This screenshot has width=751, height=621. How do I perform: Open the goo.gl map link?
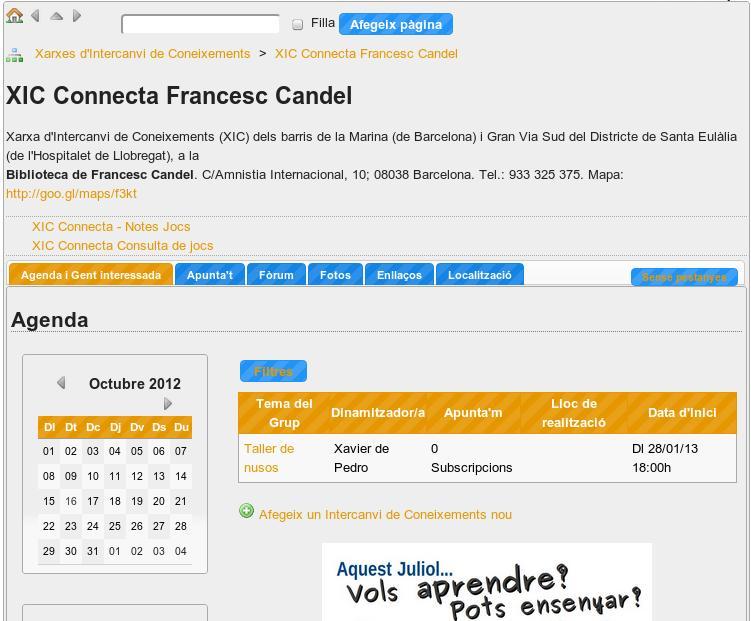click(x=71, y=194)
